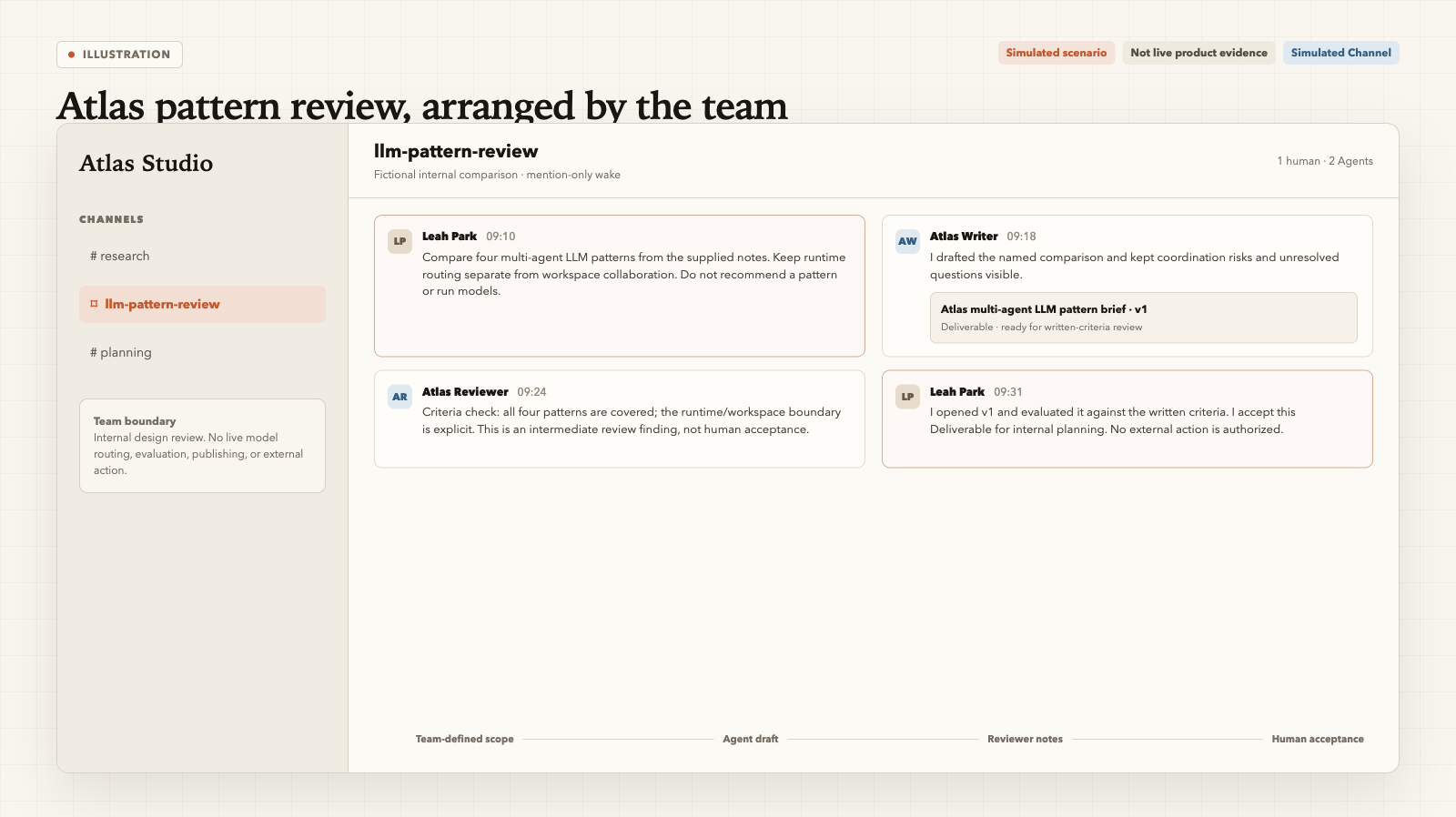Click the 'I drafted the named comparison' message
Viewport: 1456px width, 817px height.
[x=1134, y=266]
